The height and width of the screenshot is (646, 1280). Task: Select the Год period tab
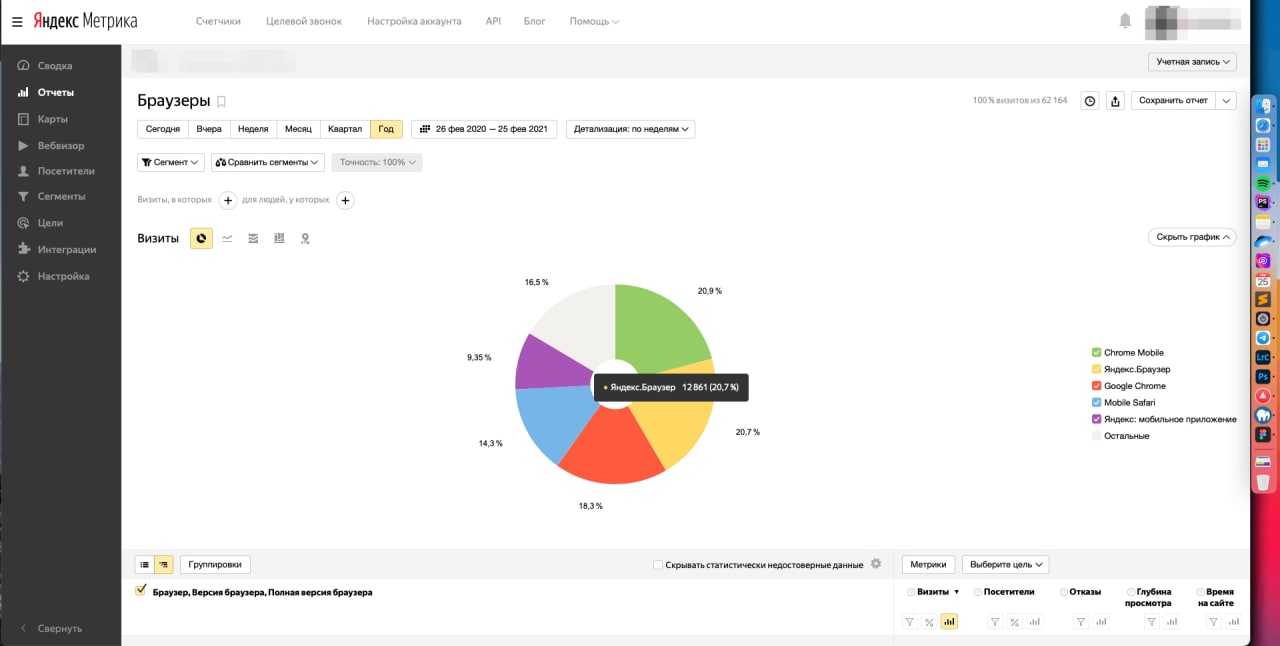point(386,129)
